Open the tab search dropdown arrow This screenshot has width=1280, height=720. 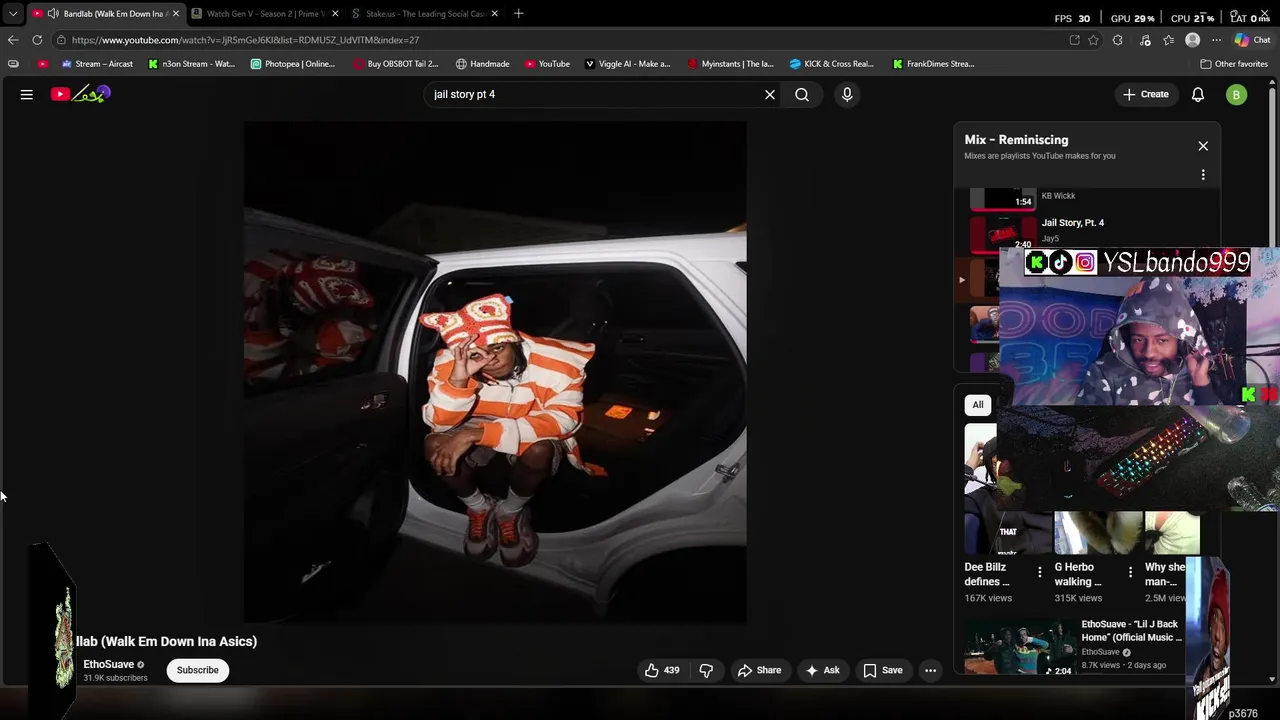13,14
